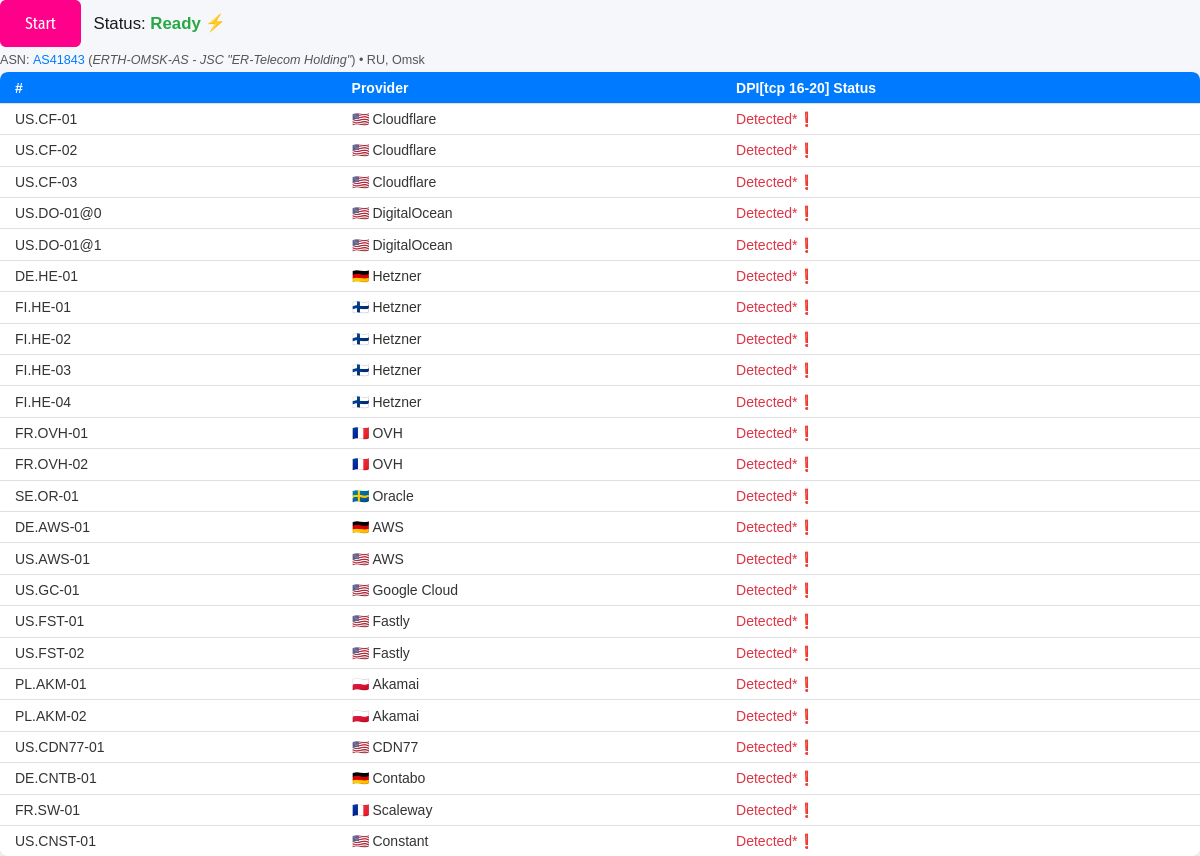Select row ID US.CDN77-01
Screen dimensions: 1200x856
(x=60, y=747)
